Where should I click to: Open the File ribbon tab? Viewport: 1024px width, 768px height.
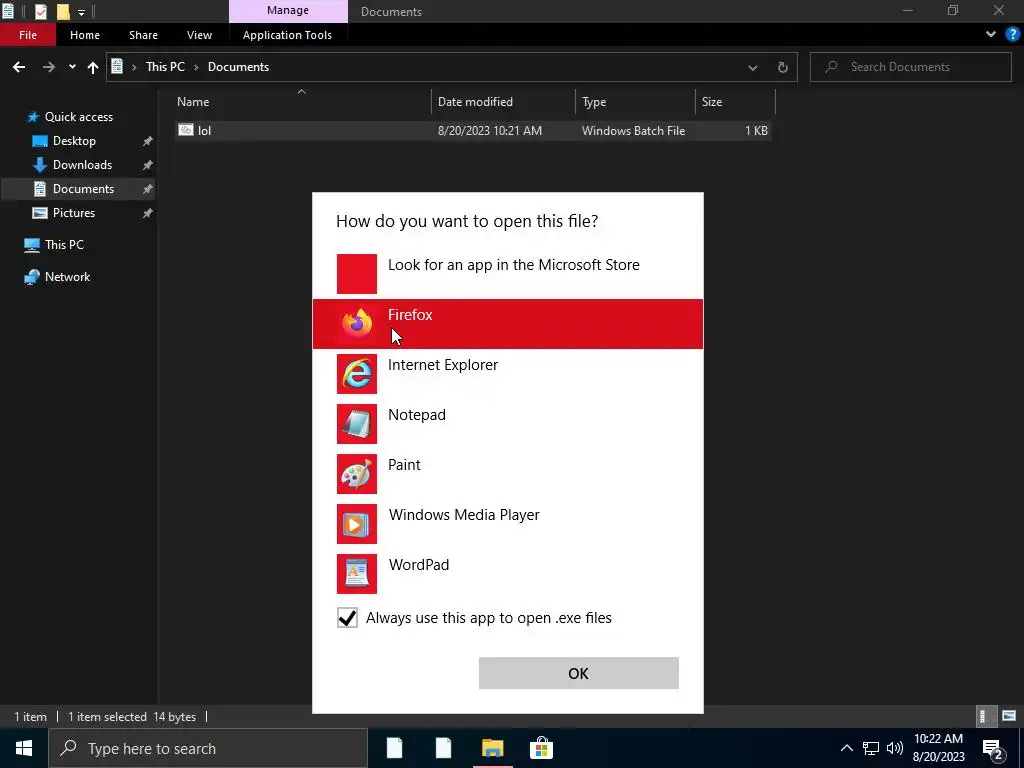[27, 35]
